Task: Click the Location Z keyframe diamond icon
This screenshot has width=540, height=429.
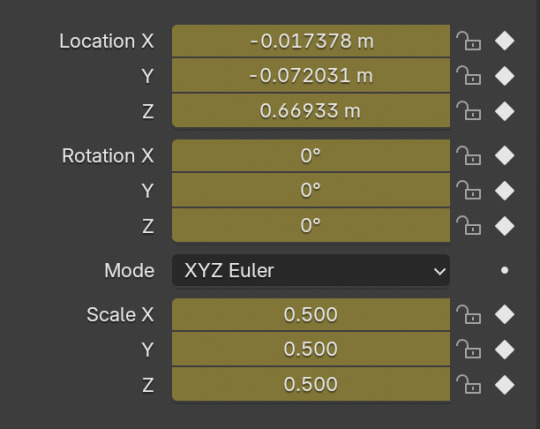Action: click(x=505, y=111)
